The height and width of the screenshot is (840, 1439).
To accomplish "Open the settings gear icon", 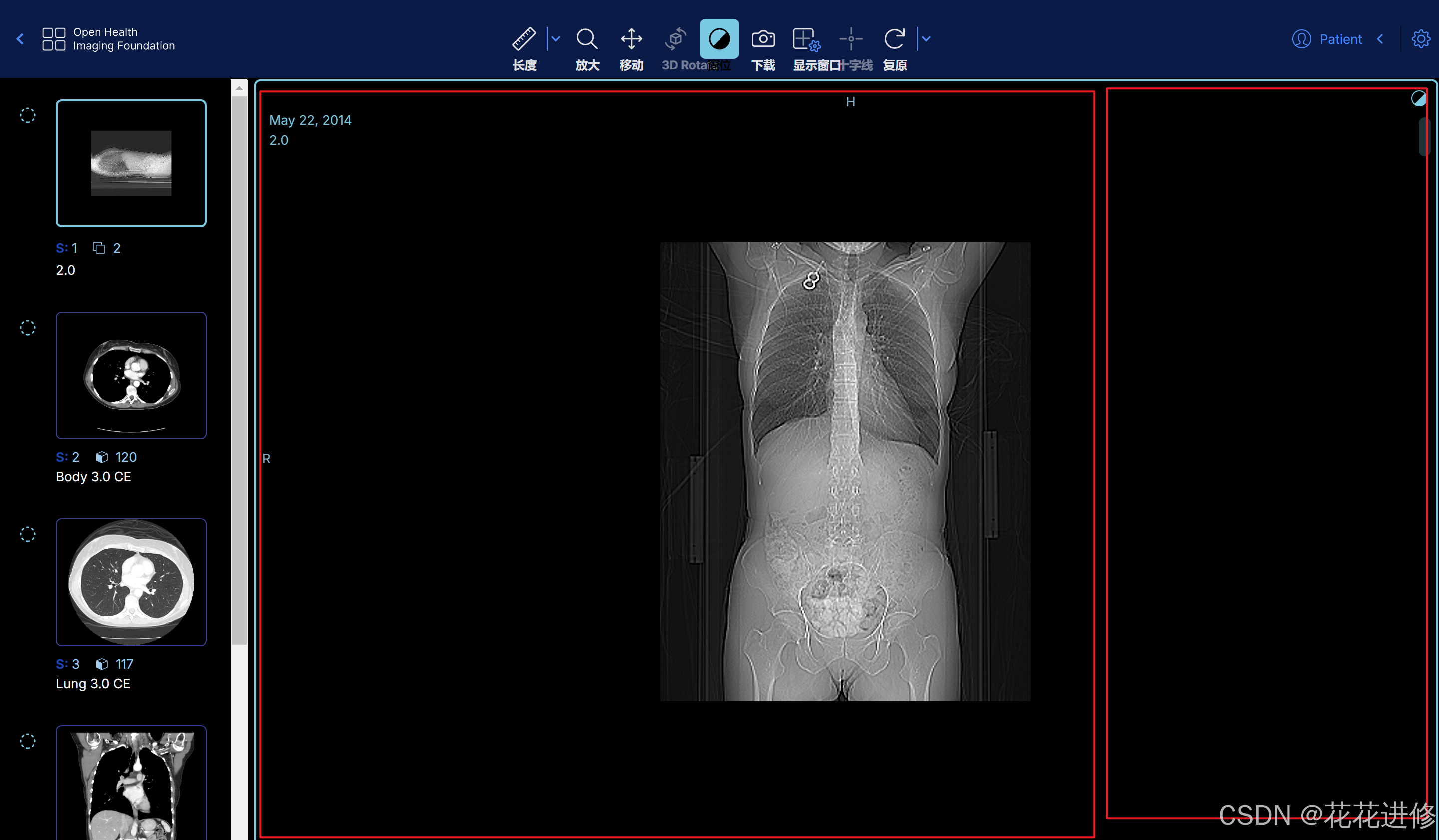I will (1421, 39).
